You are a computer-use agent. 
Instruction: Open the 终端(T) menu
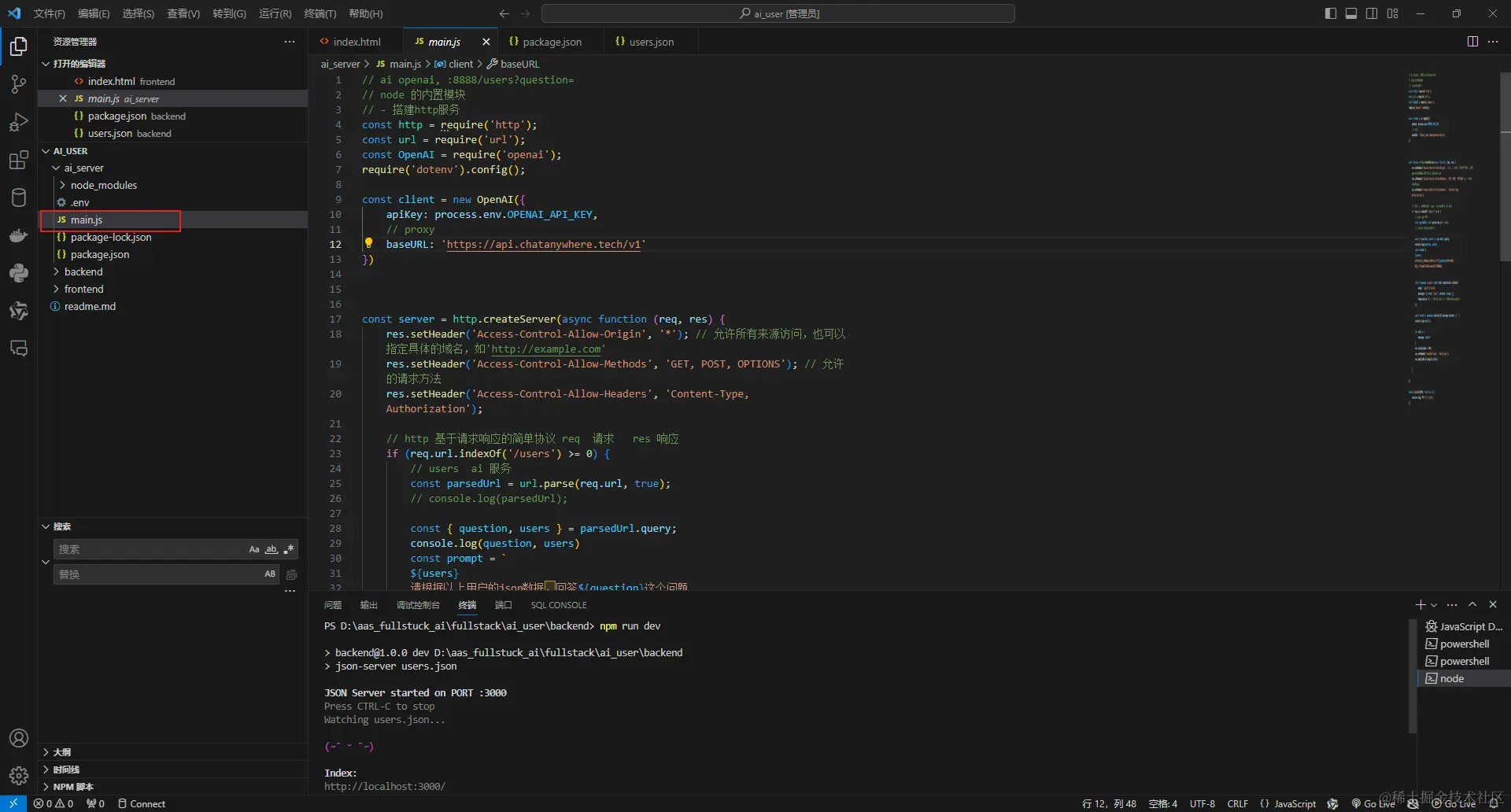click(320, 13)
